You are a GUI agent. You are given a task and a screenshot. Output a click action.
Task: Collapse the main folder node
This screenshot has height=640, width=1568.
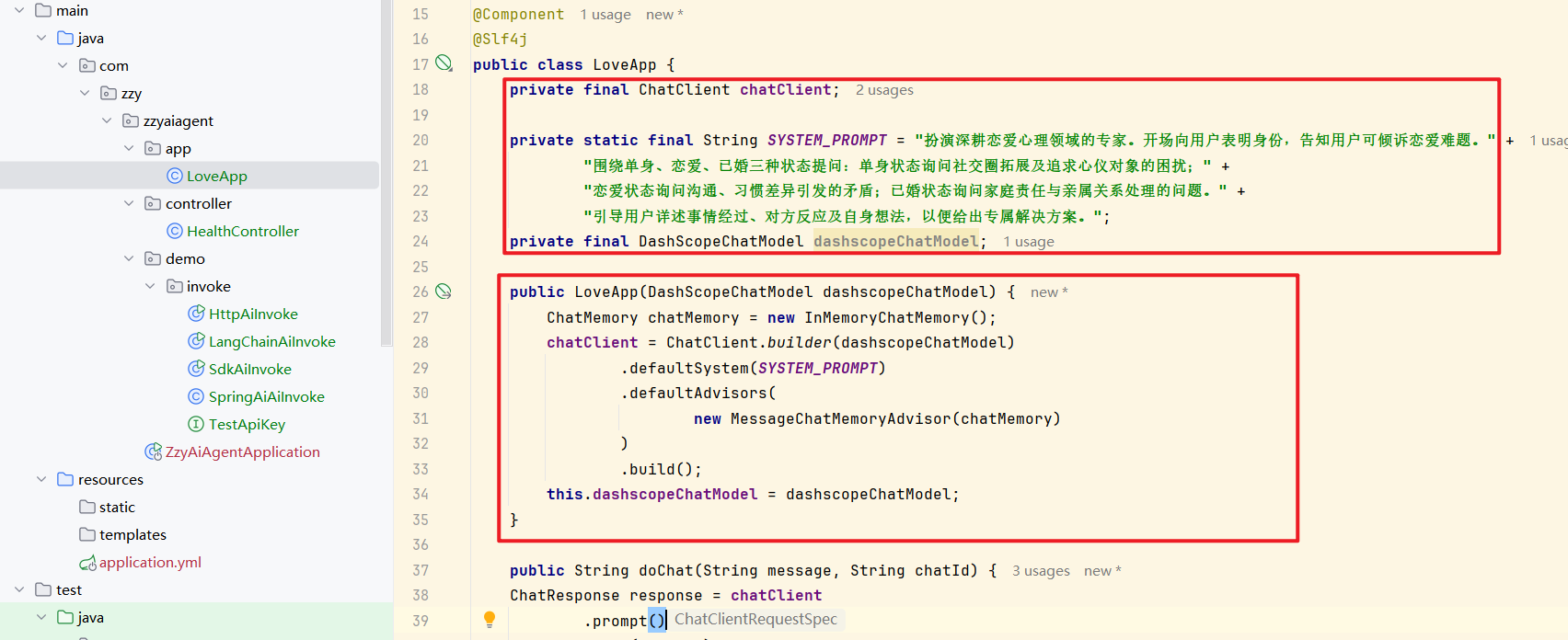click(19, 10)
